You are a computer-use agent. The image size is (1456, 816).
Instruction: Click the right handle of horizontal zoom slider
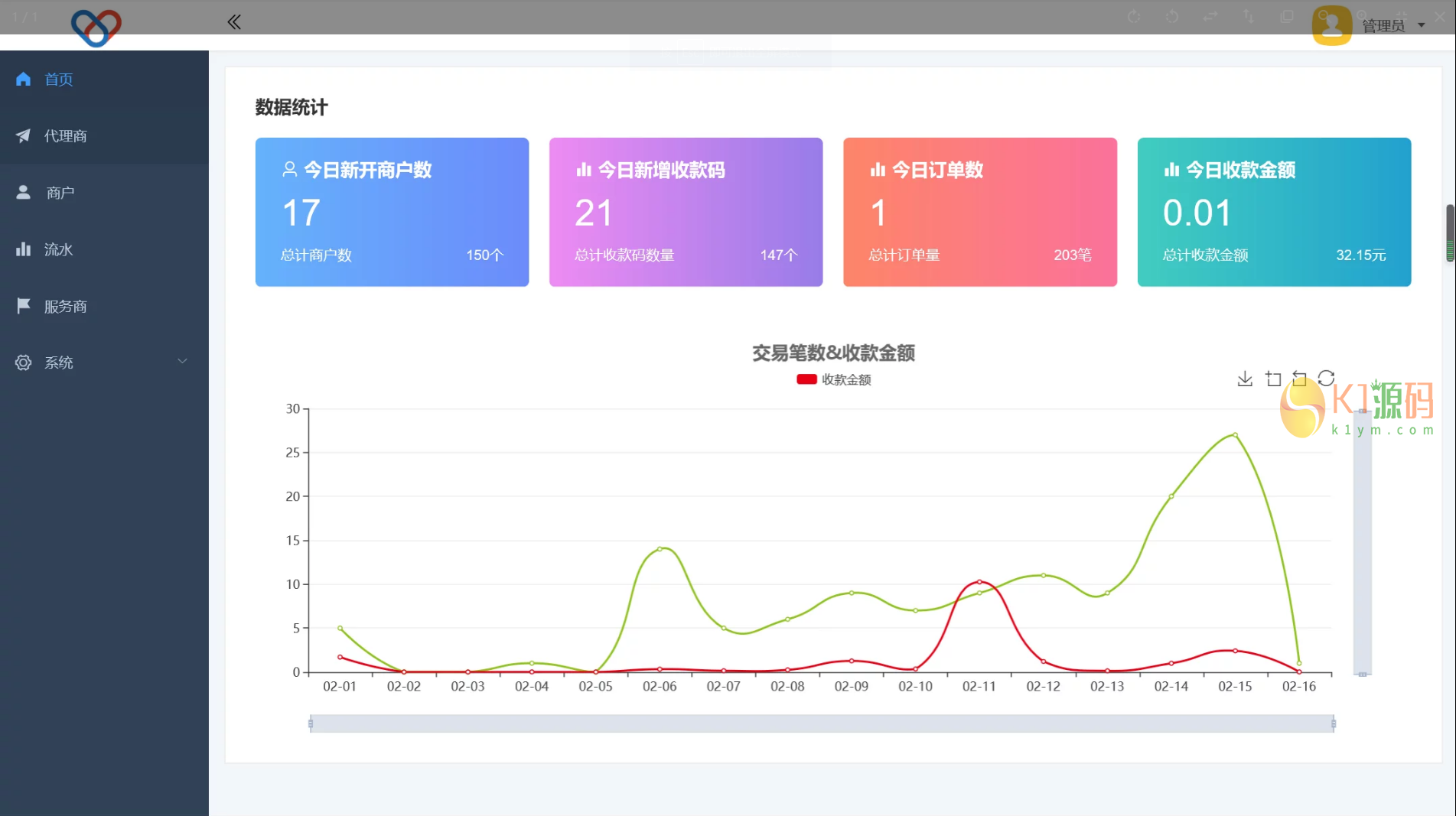1334,723
